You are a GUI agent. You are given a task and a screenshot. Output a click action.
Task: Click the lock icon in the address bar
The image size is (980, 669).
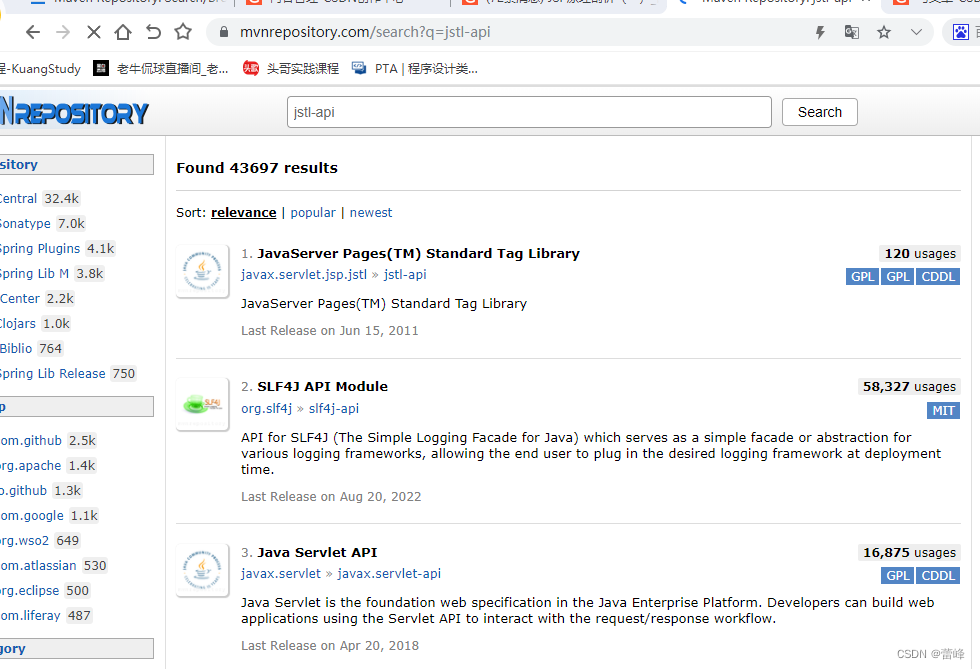pos(223,32)
